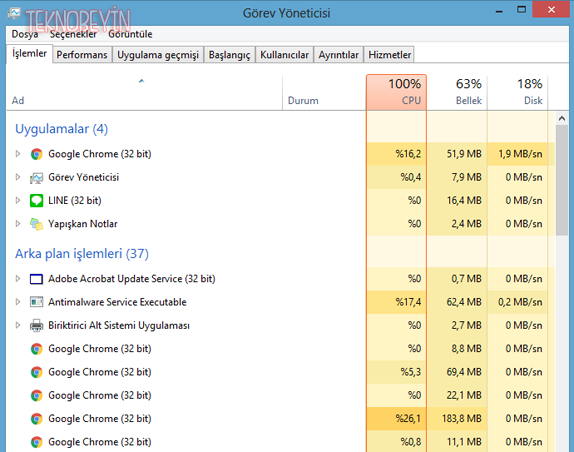The image size is (574, 452).
Task: Expand the Antimalware Service Executable entry
Action: point(18,302)
